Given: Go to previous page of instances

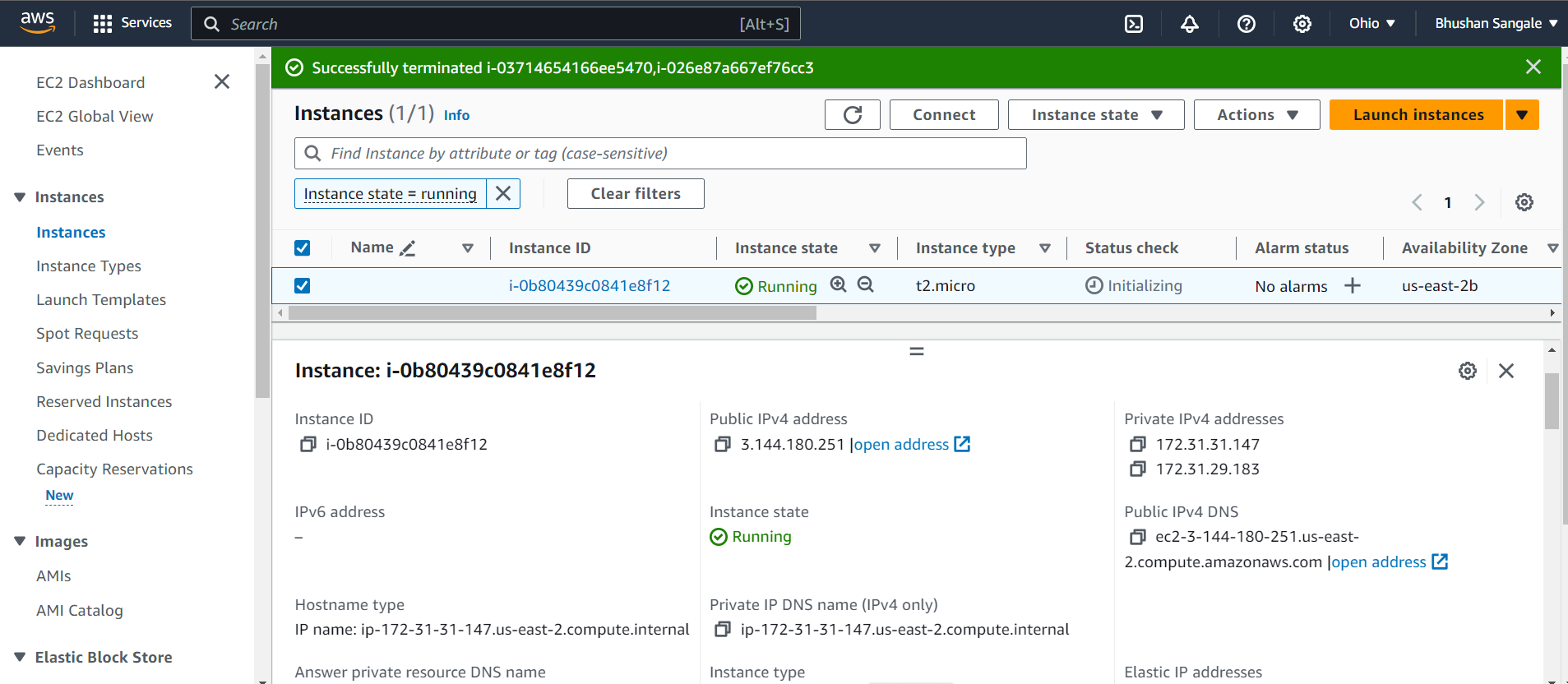Looking at the screenshot, I should pyautogui.click(x=1417, y=202).
